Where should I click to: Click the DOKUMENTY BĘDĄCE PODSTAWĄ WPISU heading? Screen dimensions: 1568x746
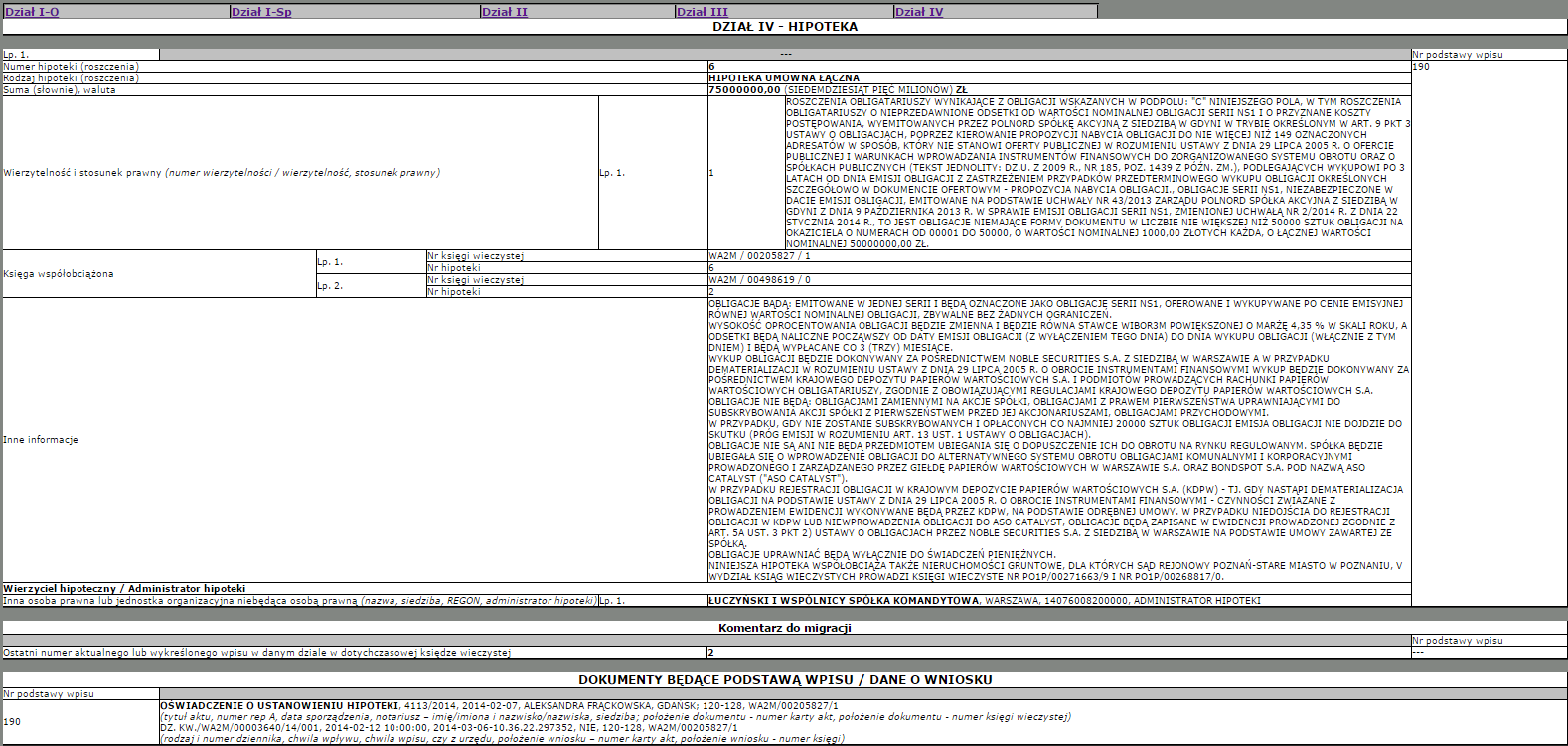coord(785,680)
